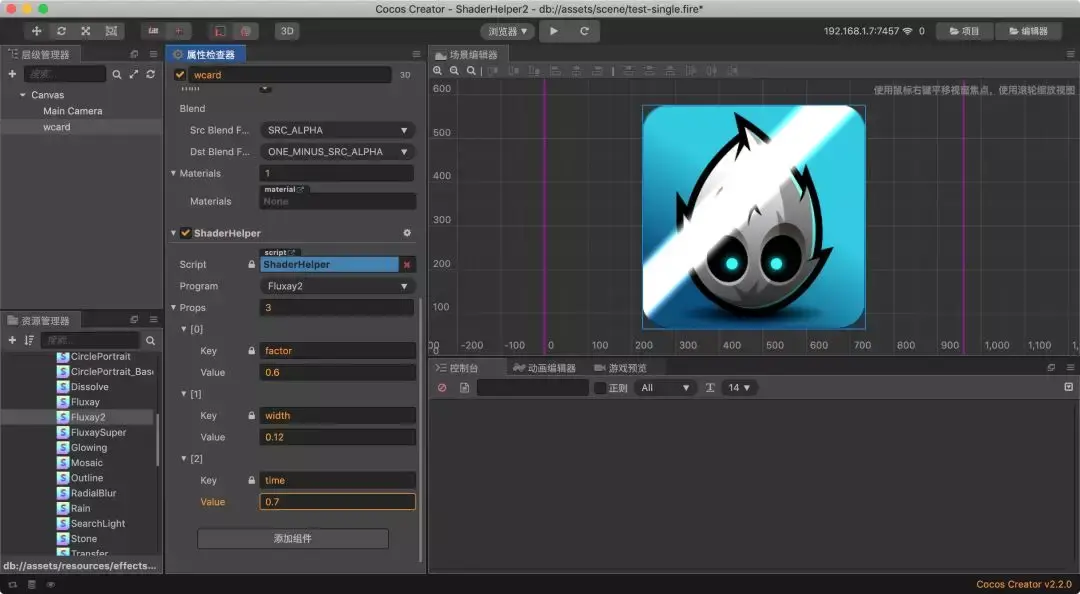
Task: Edit the width value 0.12 field
Action: (x=338, y=437)
